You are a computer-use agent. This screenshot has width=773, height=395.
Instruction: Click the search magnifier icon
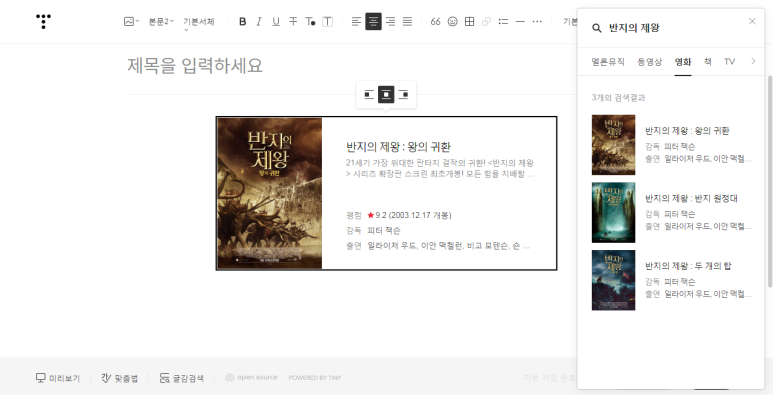coord(597,28)
